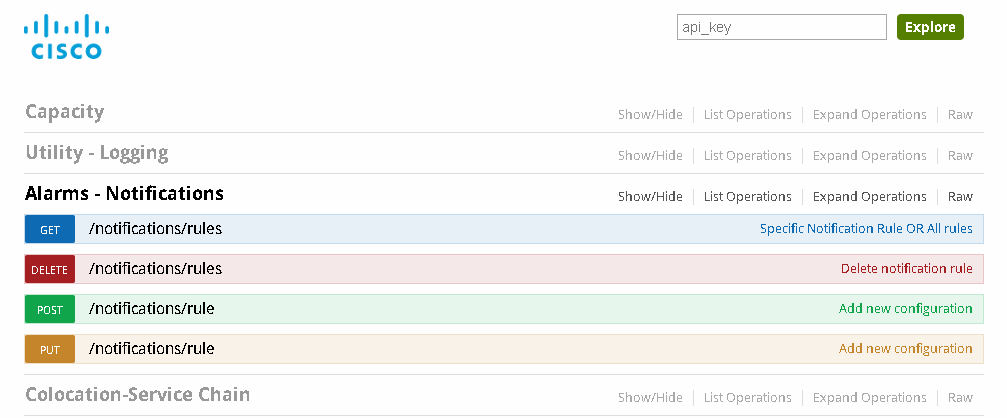Image resolution: width=1007 pixels, height=418 pixels.
Task: Open the Raw link for Capacity
Action: click(960, 115)
